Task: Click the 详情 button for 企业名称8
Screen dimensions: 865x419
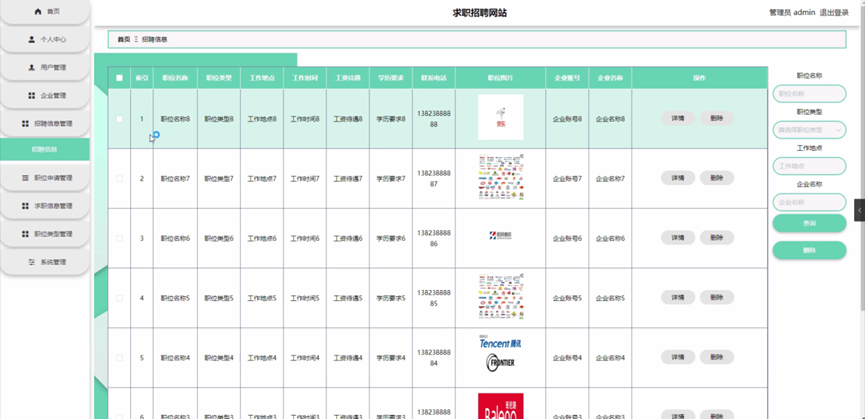Action: (678, 118)
